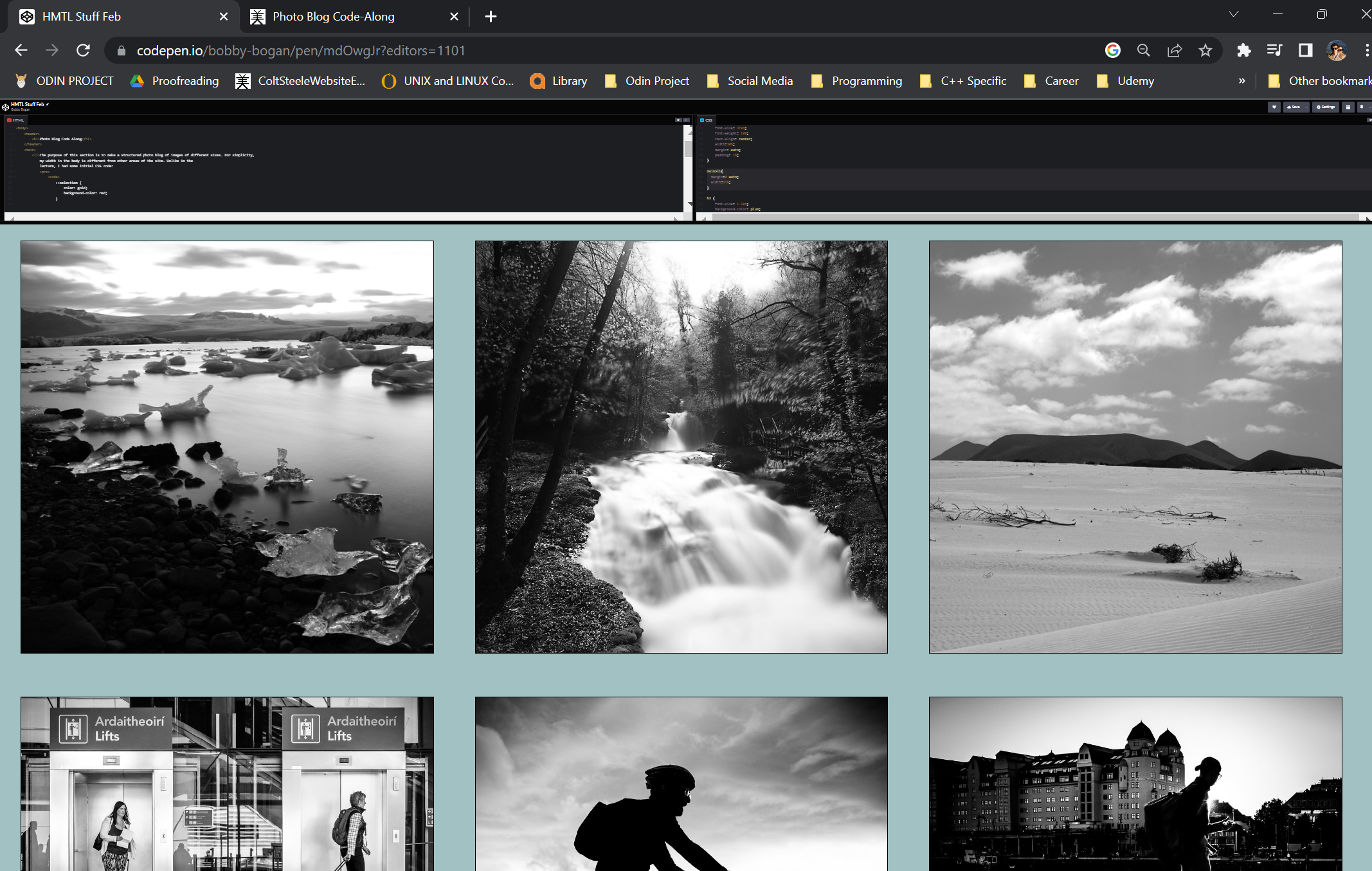Open the ColtSteeleWebsiteE... bookmark
This screenshot has height=871, width=1372.
pyautogui.click(x=301, y=80)
